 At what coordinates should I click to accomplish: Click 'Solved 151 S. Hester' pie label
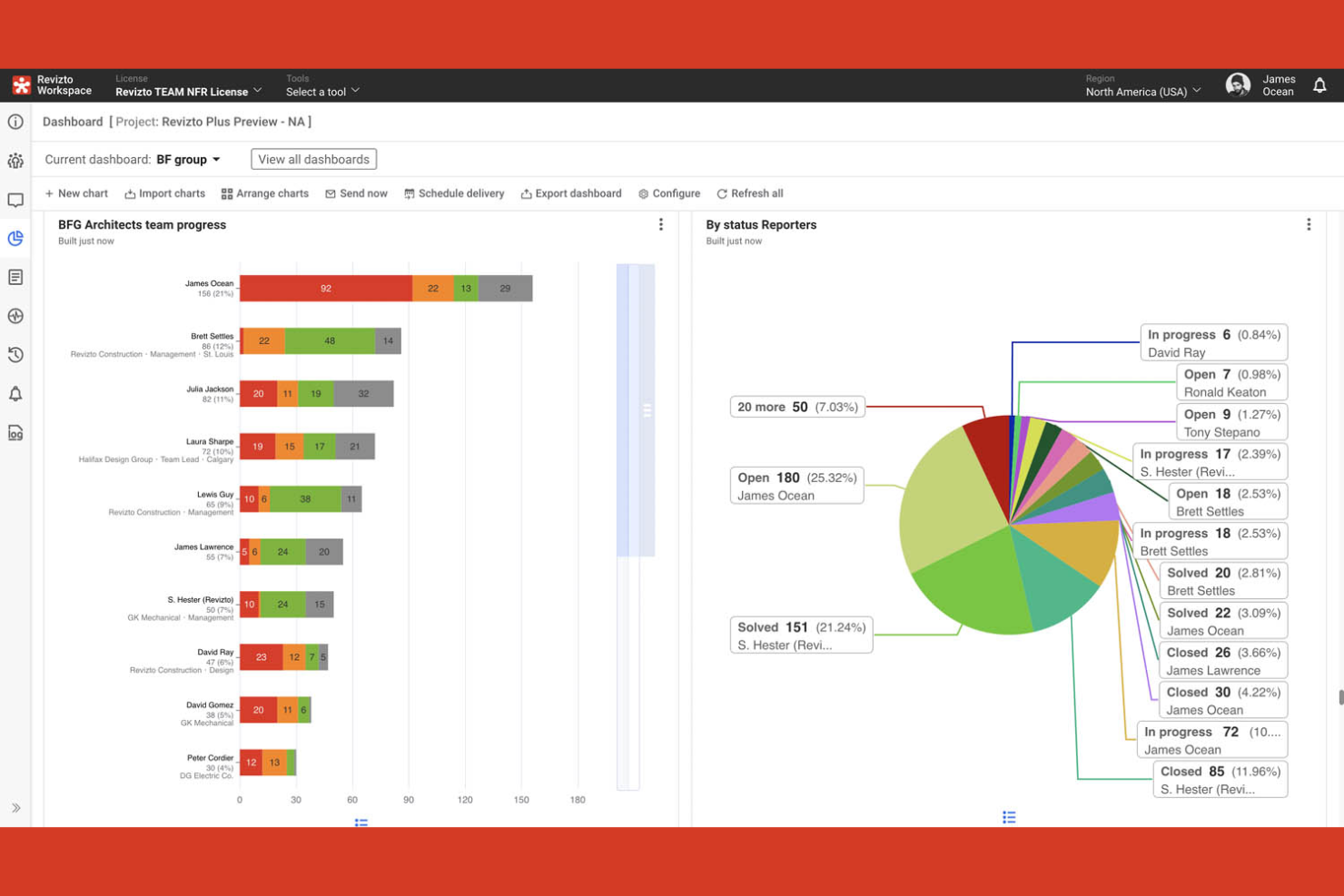[x=801, y=635]
